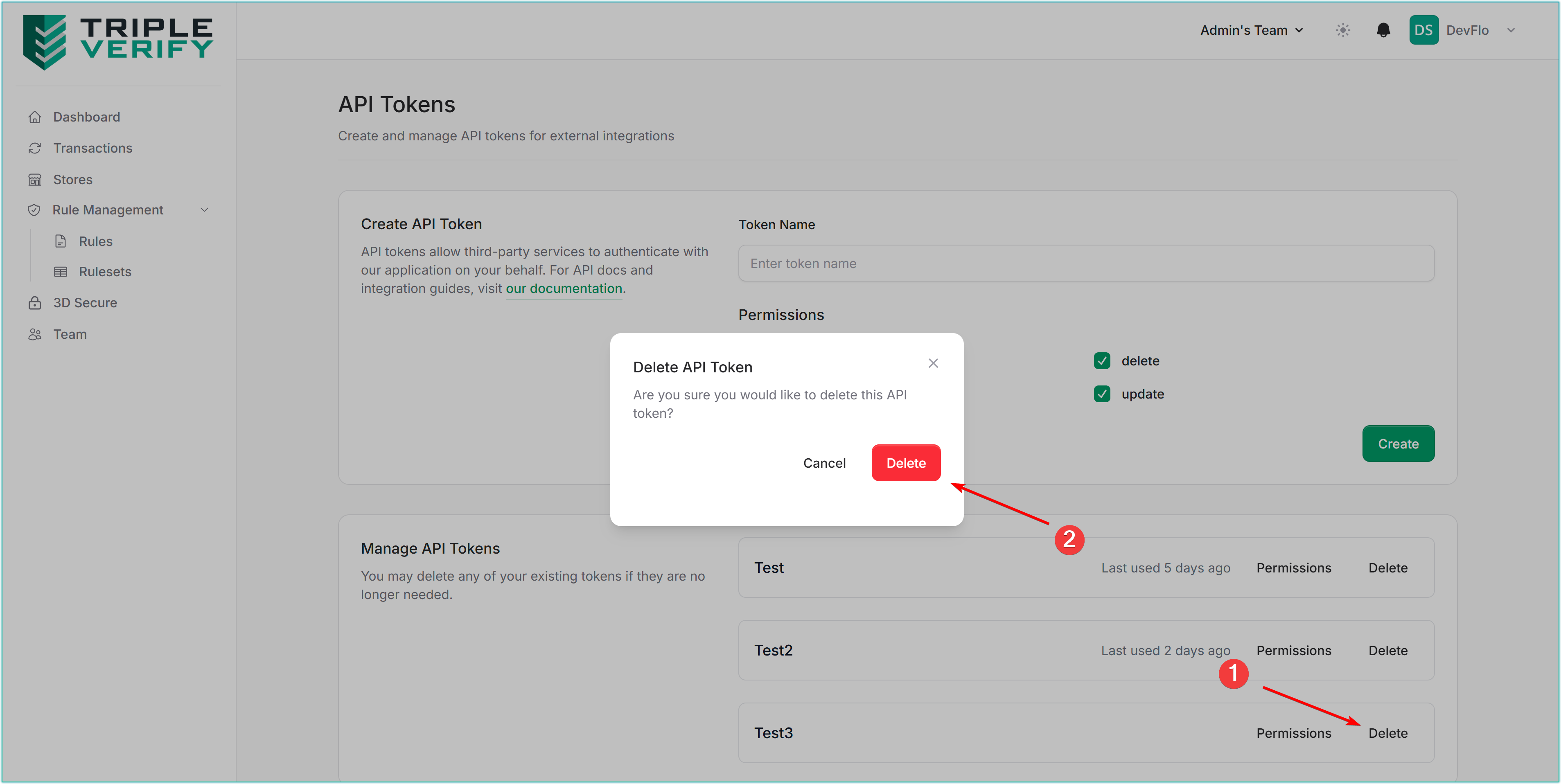The width and height of the screenshot is (1561, 784).
Task: Click the Stores shop icon
Action: [x=34, y=179]
